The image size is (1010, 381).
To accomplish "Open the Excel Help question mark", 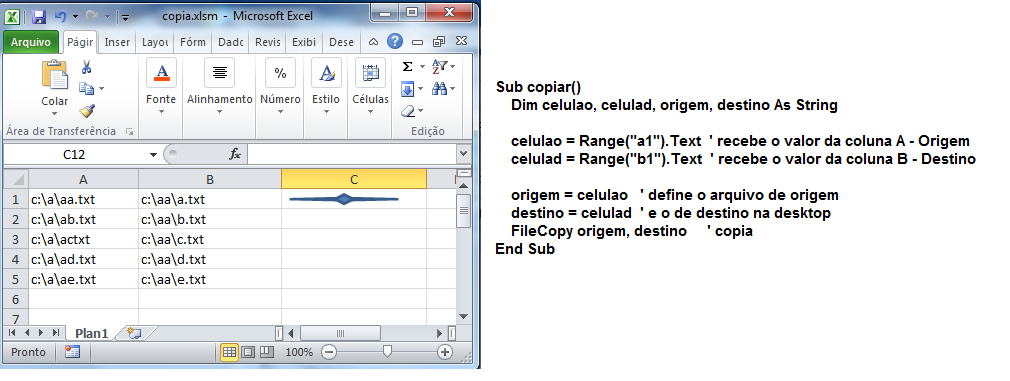I will [x=395, y=42].
